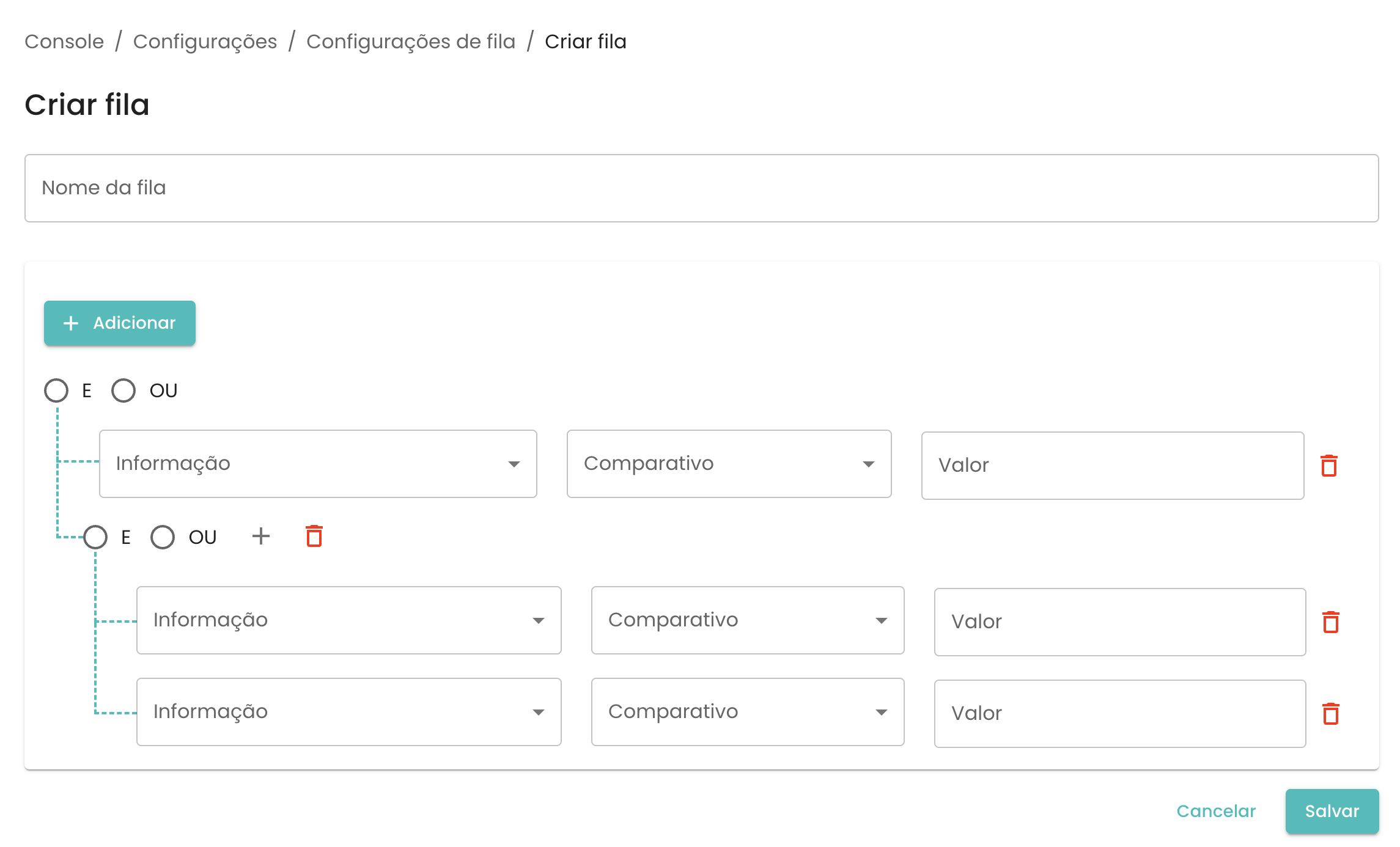The width and height of the screenshot is (1400, 847).
Task: Open Configurações de fila breadcrumb link
Action: (x=411, y=42)
